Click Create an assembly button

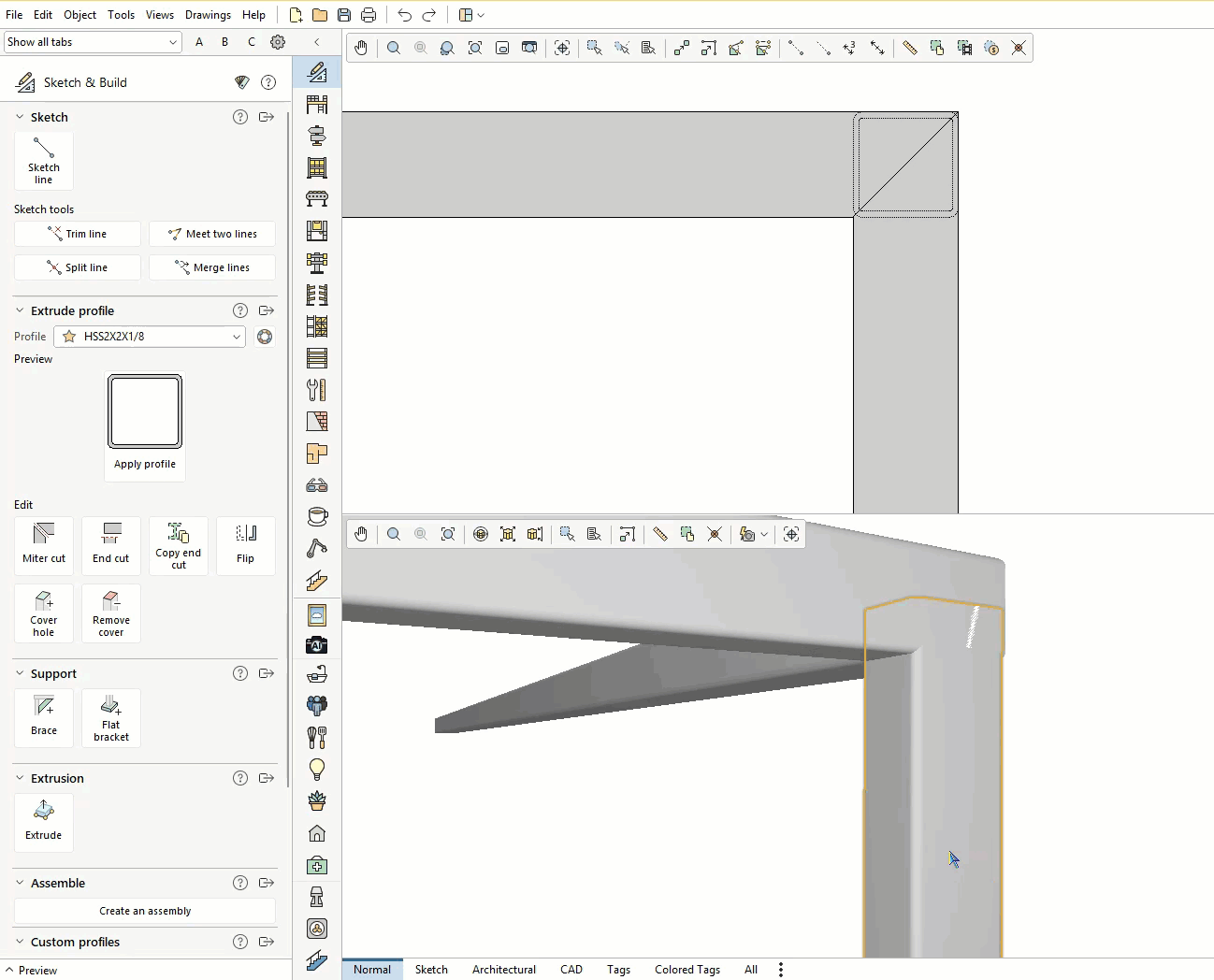(145, 911)
